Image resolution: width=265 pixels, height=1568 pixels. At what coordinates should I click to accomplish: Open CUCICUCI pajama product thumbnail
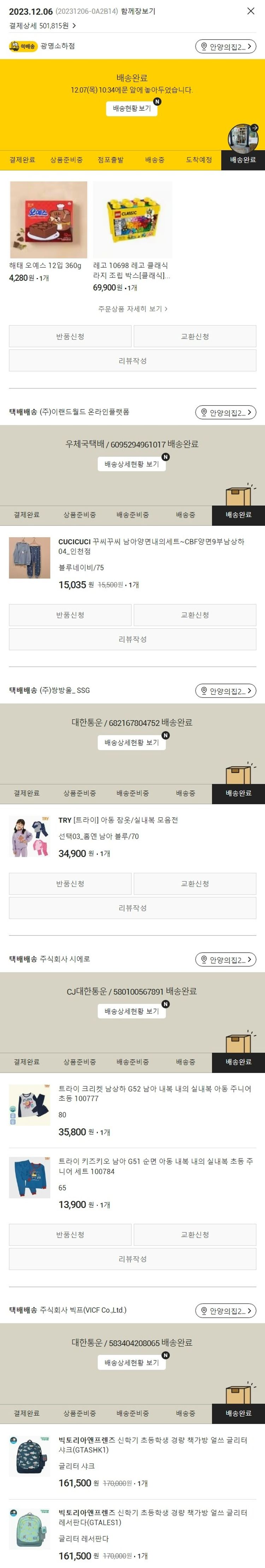coord(30,558)
